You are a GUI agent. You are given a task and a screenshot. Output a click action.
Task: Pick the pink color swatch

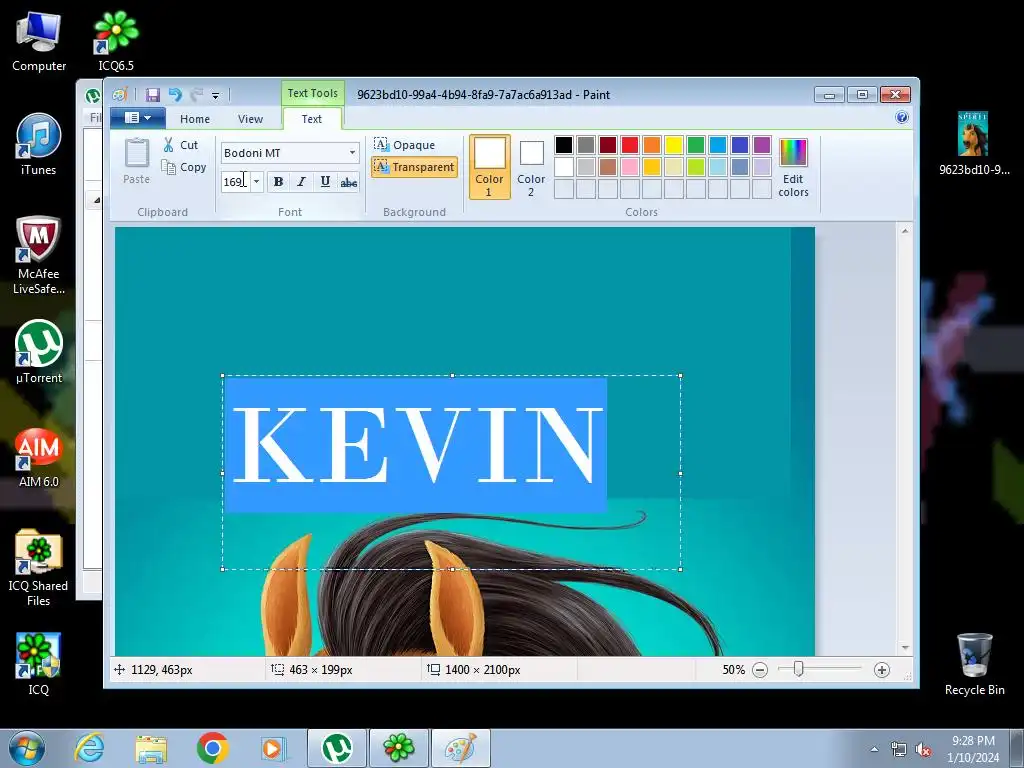(630, 167)
